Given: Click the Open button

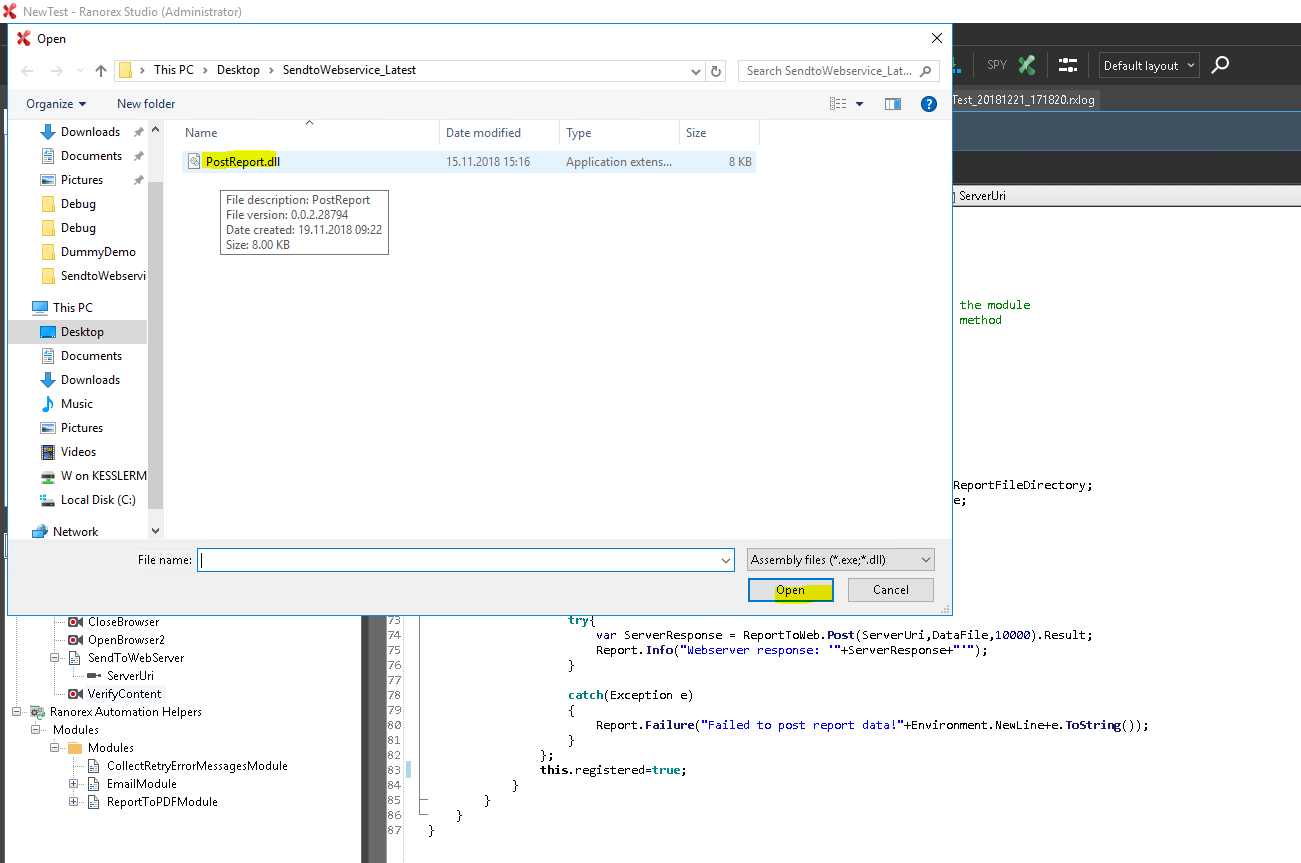Looking at the screenshot, I should pyautogui.click(x=790, y=590).
